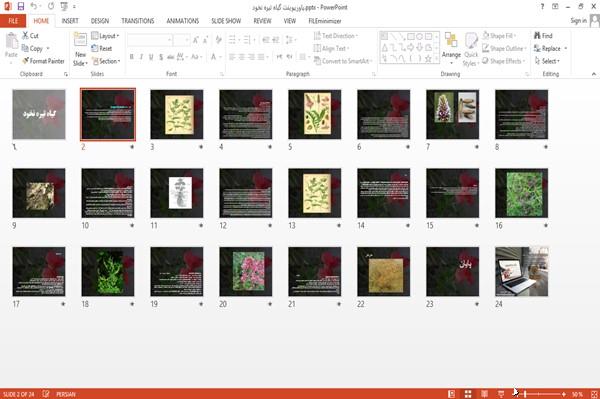Open the Shape Effects dropdown

click(x=504, y=61)
